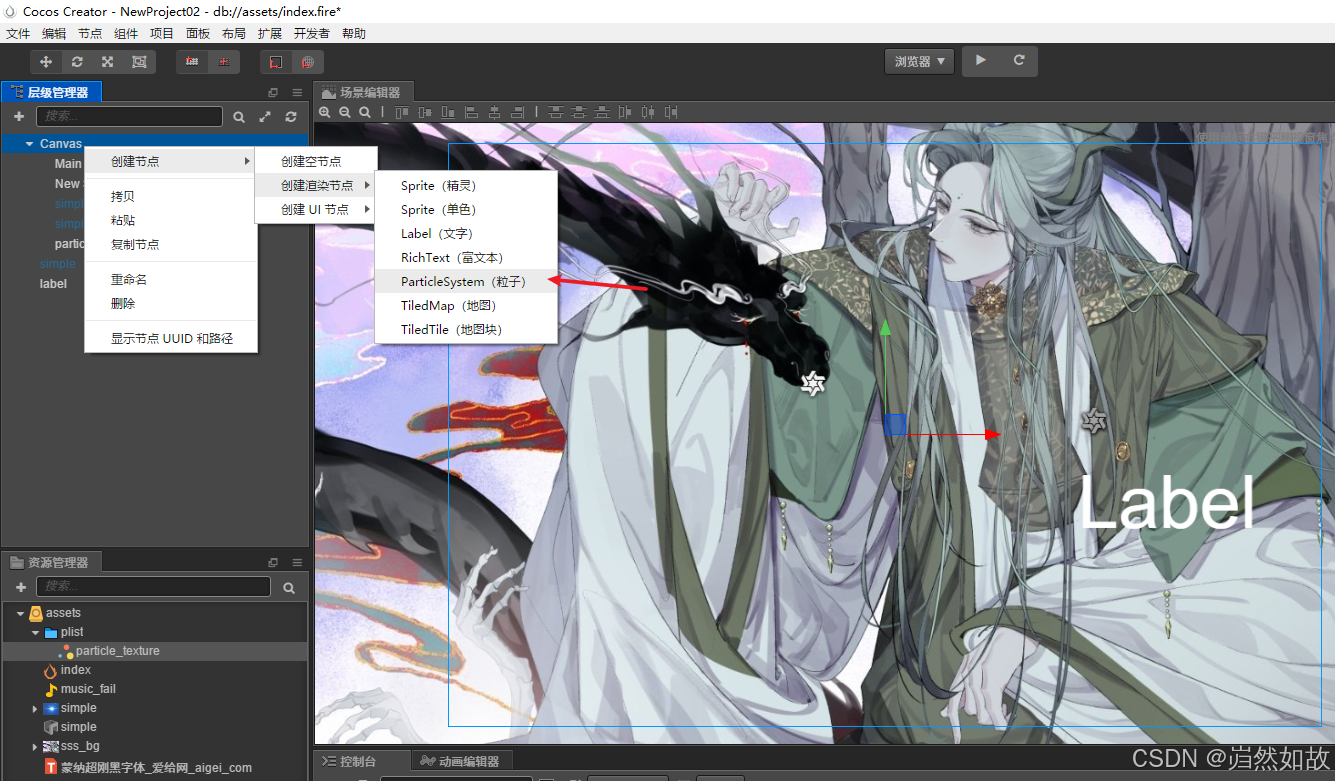The height and width of the screenshot is (781, 1335).
Task: Open the 浏览器 preview platform dropdown
Action: pyautogui.click(x=920, y=62)
